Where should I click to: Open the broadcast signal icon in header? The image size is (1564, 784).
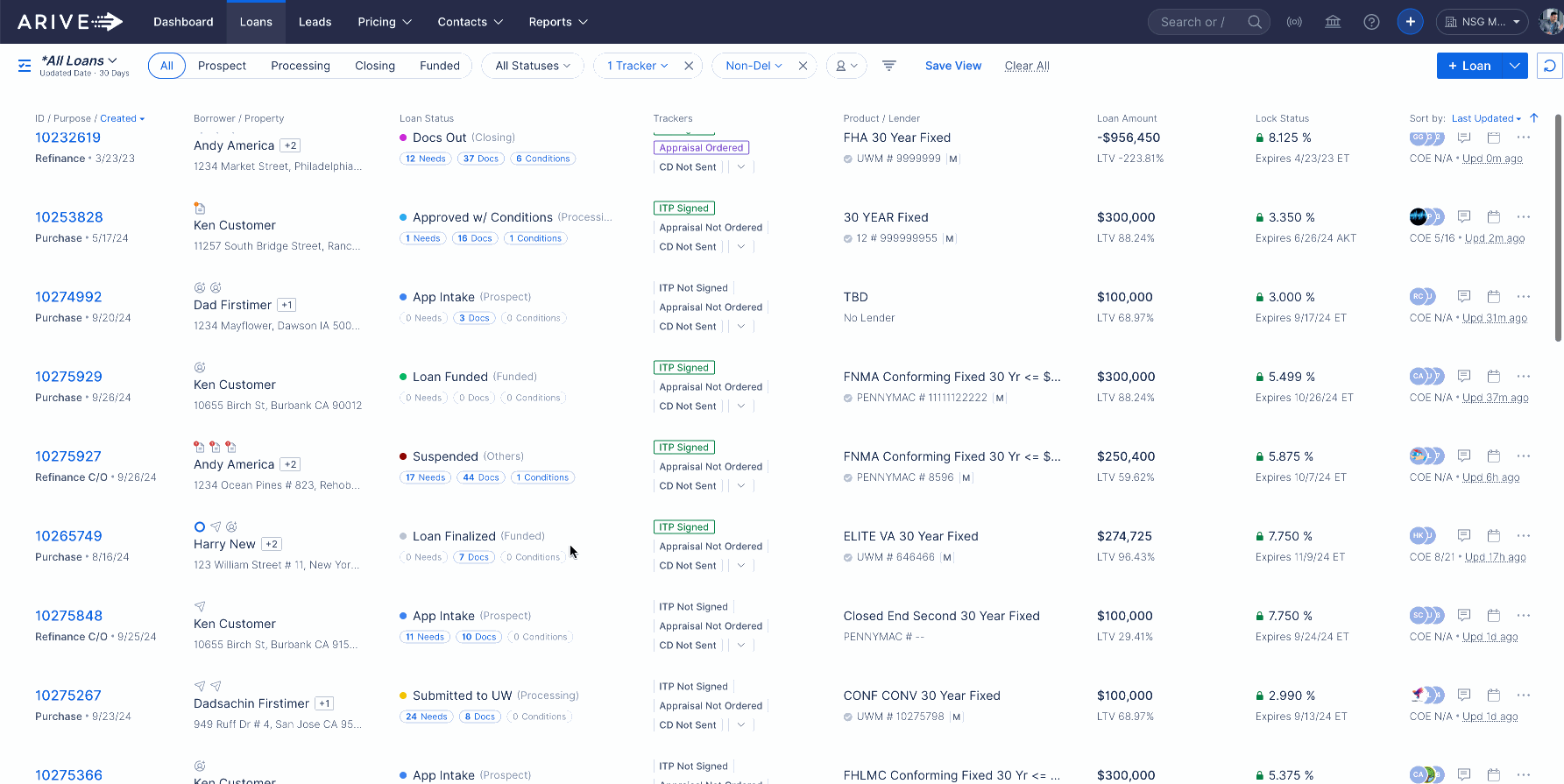(x=1294, y=22)
